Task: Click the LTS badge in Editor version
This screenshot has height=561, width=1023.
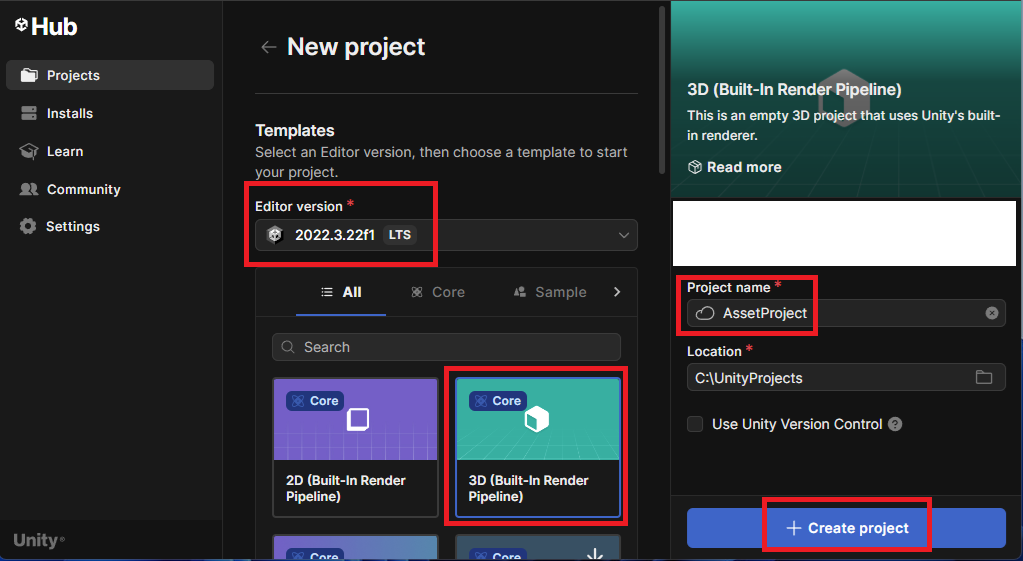Action: coord(400,235)
